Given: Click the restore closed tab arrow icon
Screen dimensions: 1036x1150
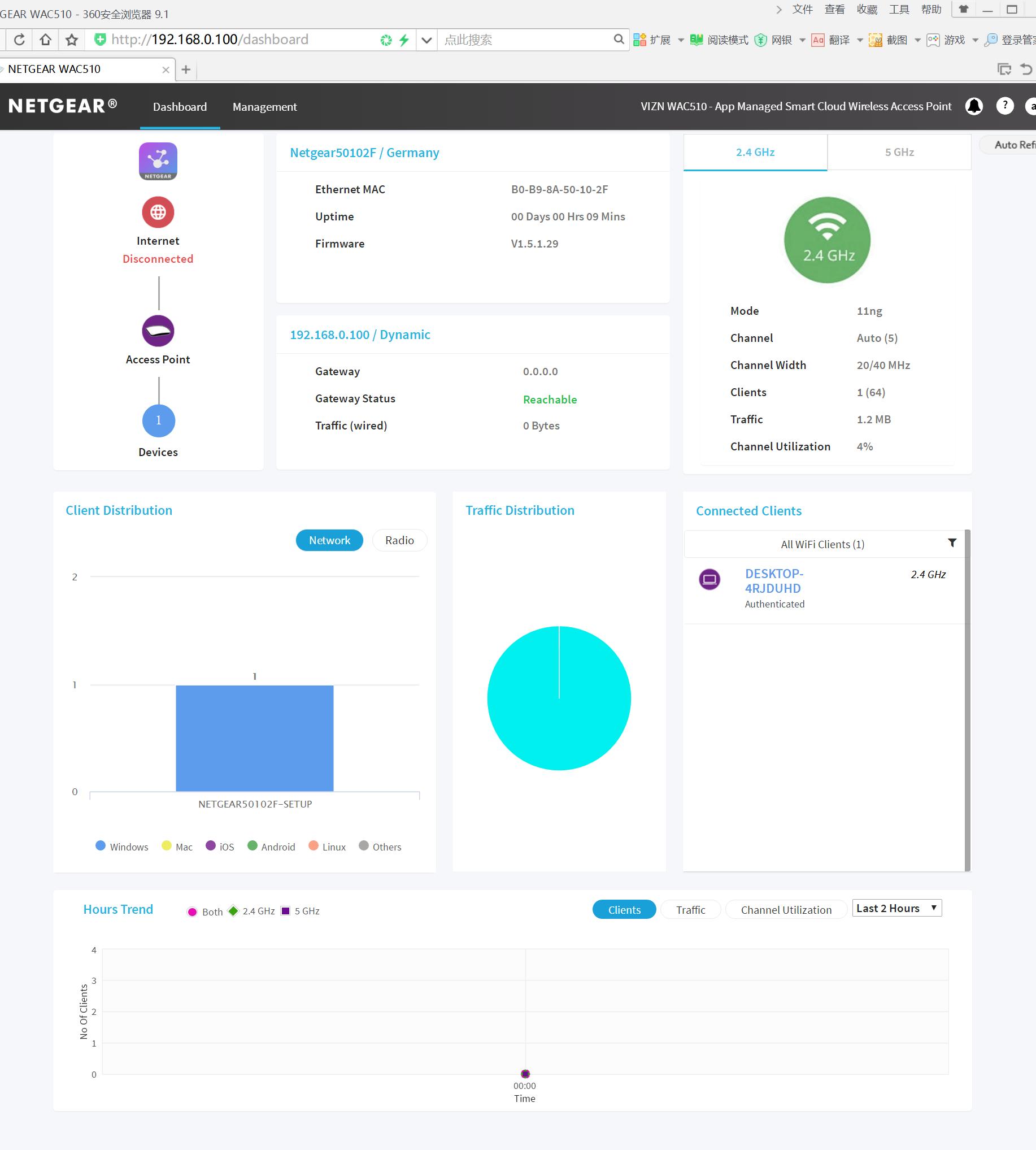Looking at the screenshot, I should click(x=1026, y=70).
